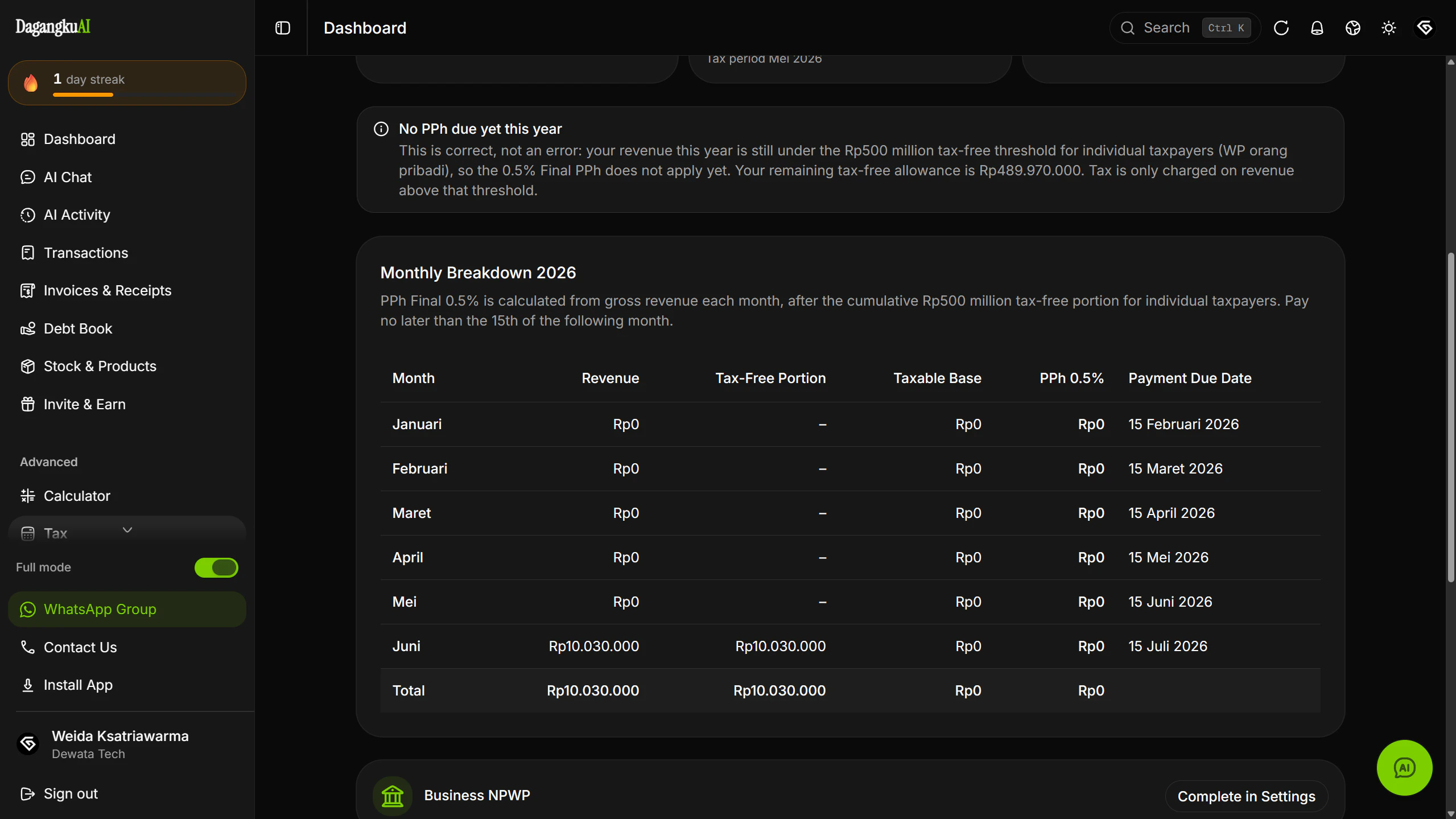Open Debt Book menu item
This screenshot has width=1456, height=819.
(127, 329)
